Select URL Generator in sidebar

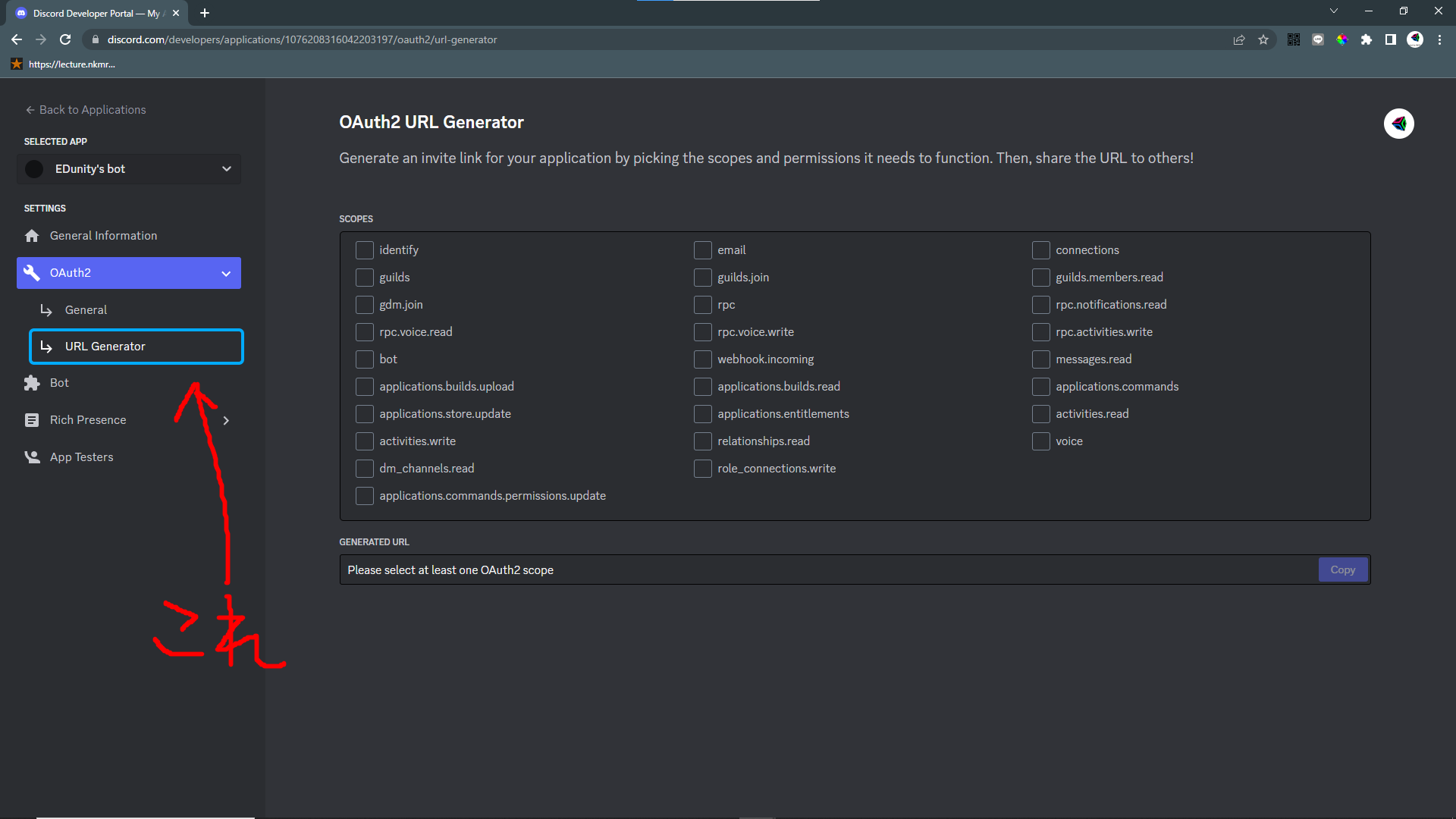click(x=136, y=347)
